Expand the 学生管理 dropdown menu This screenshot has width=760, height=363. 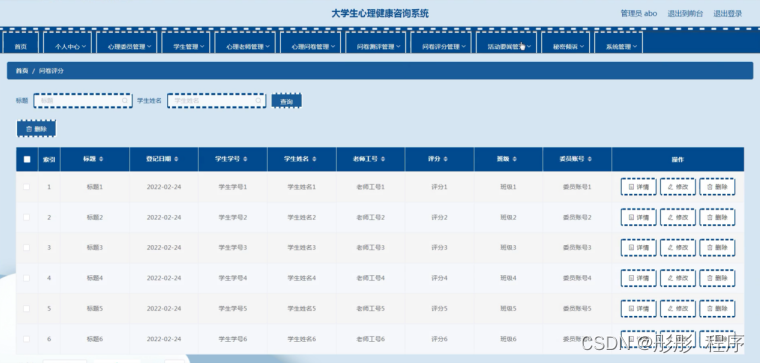tap(186, 44)
